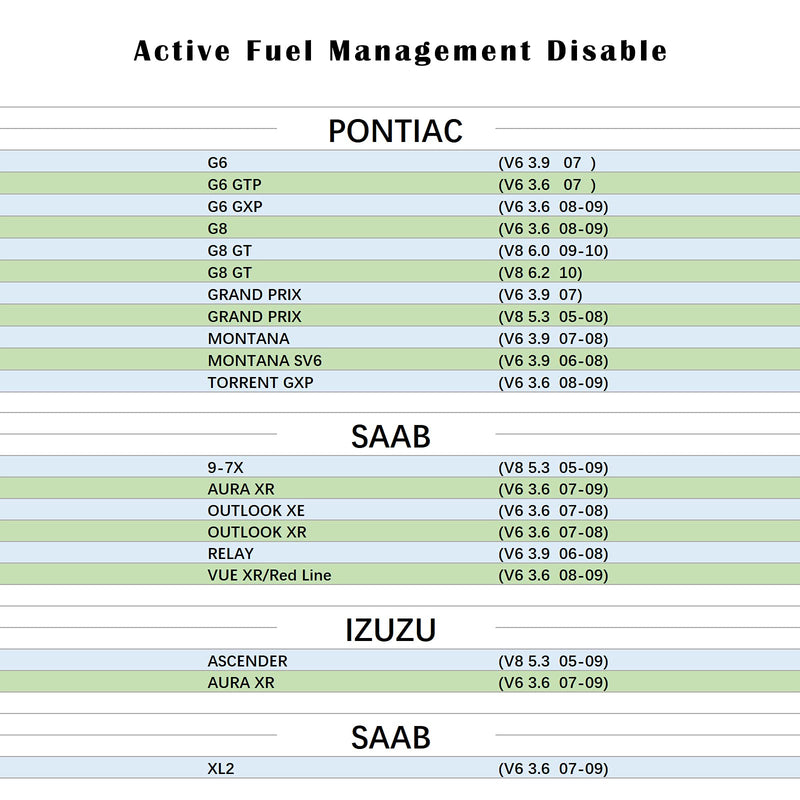Select '(V6 3.6 08-09)' in the TORRENT GXP row
This screenshot has width=800, height=800.
click(x=553, y=382)
